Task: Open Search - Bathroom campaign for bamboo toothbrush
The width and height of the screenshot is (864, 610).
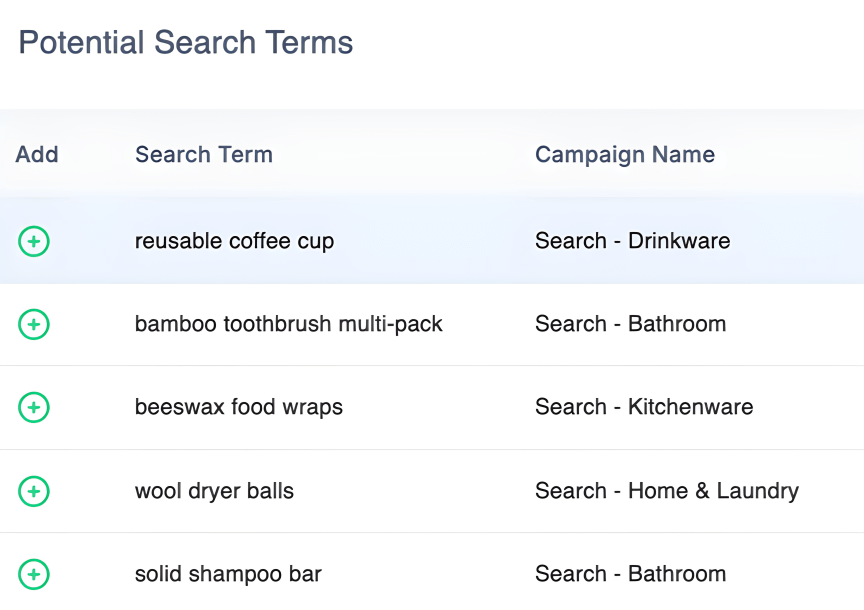Action: 630,324
